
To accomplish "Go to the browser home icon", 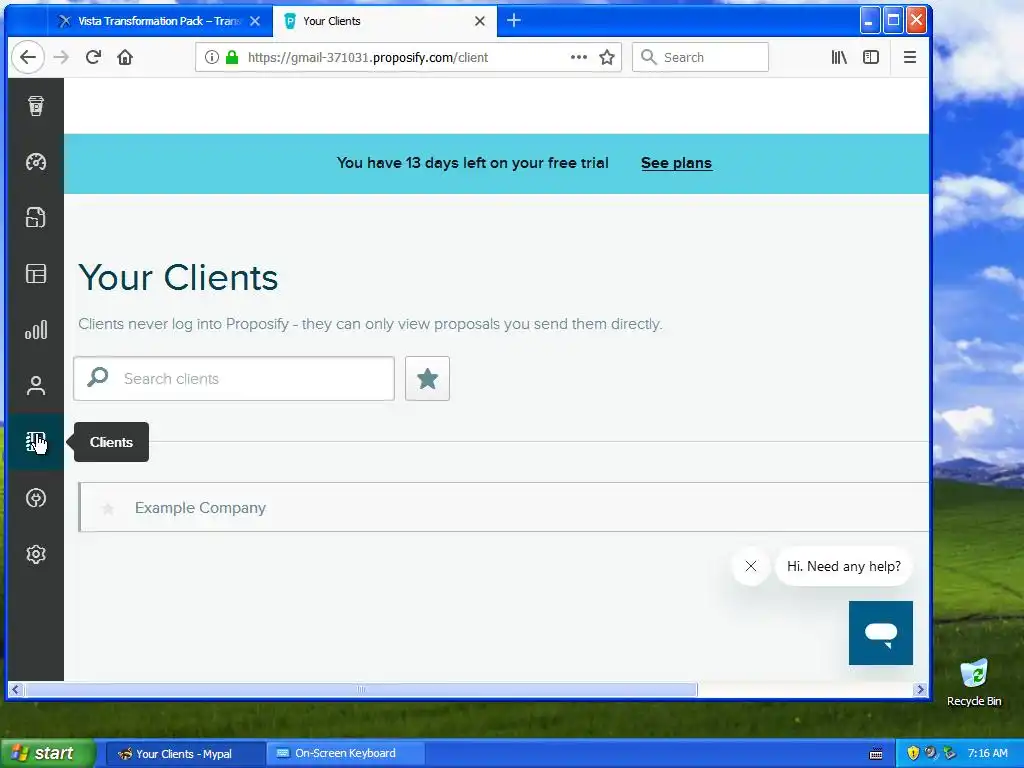I will click(x=125, y=57).
